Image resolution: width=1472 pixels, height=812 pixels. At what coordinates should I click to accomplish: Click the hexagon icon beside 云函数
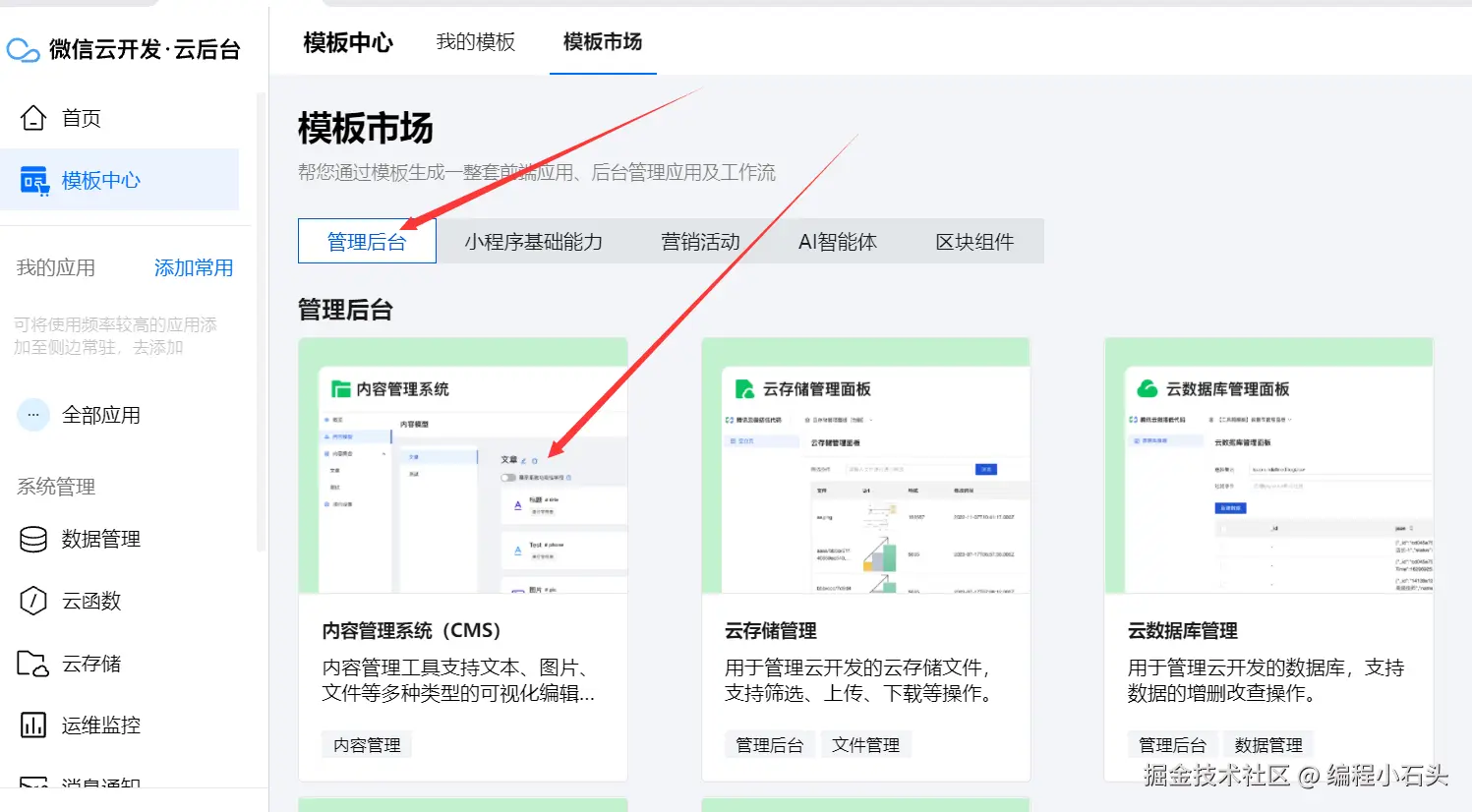(x=33, y=601)
